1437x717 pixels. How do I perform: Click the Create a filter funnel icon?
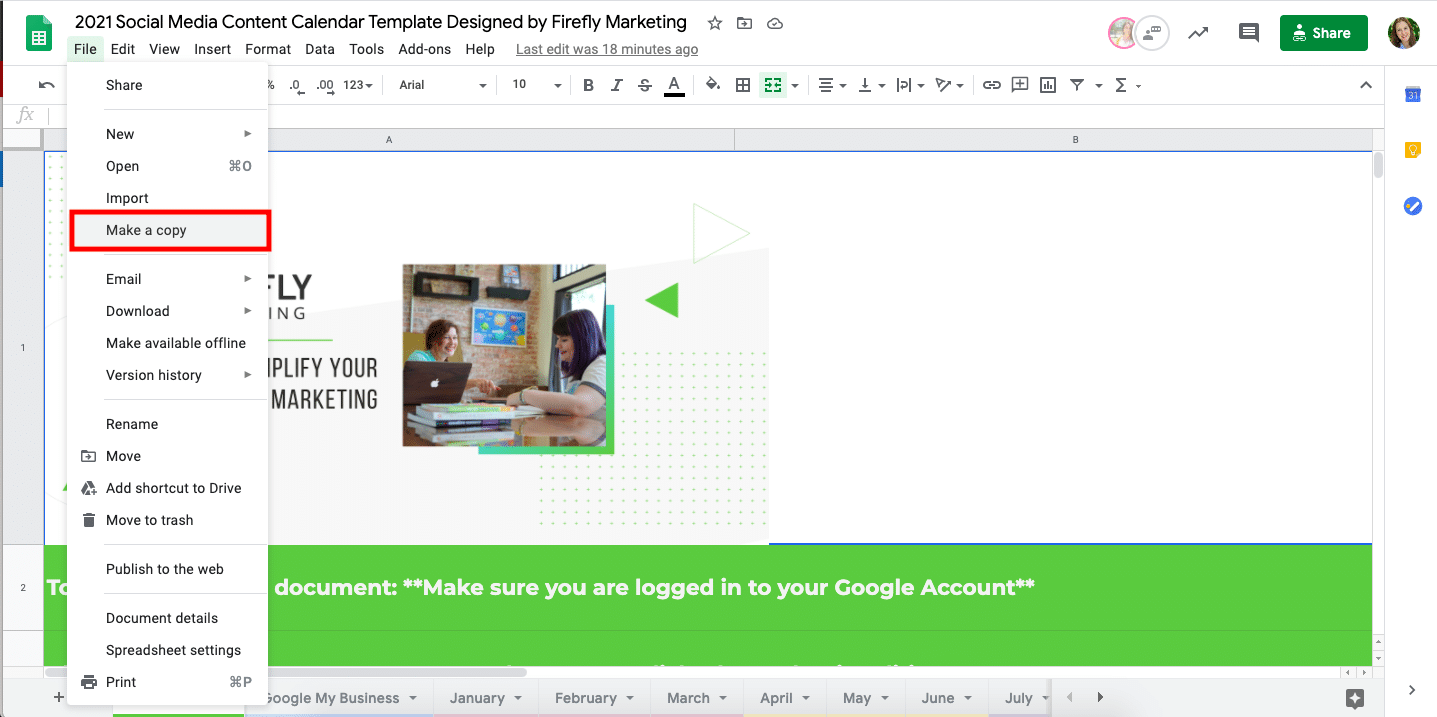click(1077, 85)
